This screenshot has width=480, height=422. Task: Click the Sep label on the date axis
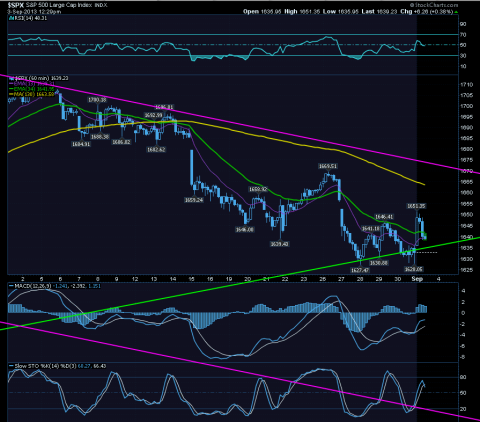[x=417, y=279]
